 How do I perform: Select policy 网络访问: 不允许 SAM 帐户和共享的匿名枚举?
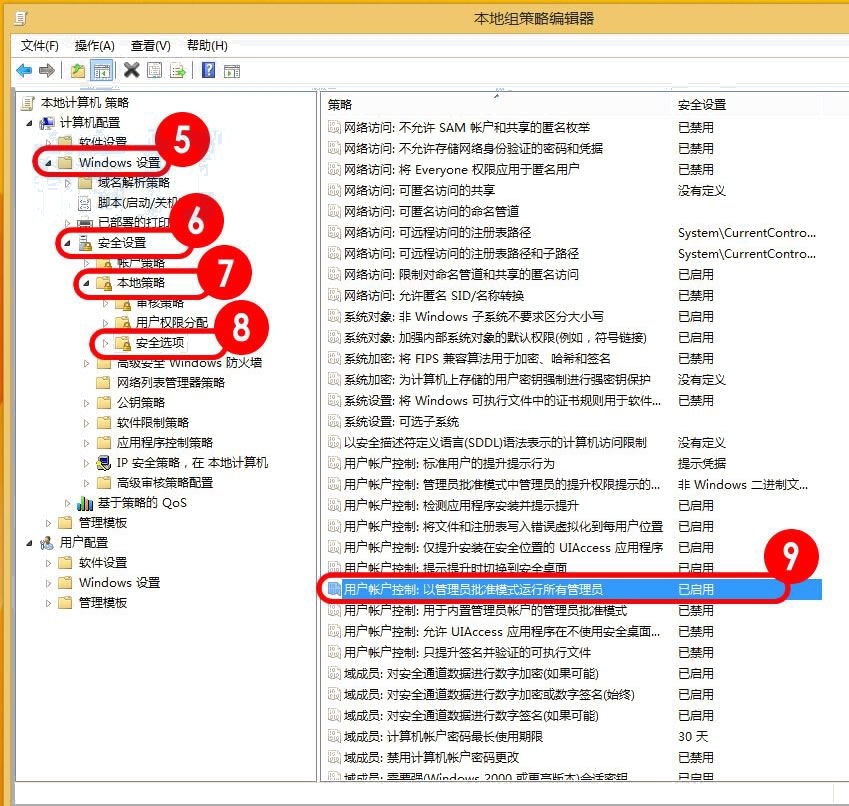coord(467,128)
